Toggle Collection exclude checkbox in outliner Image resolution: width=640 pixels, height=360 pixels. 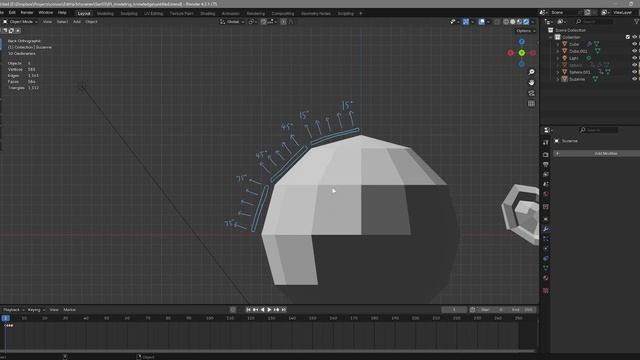(628, 37)
